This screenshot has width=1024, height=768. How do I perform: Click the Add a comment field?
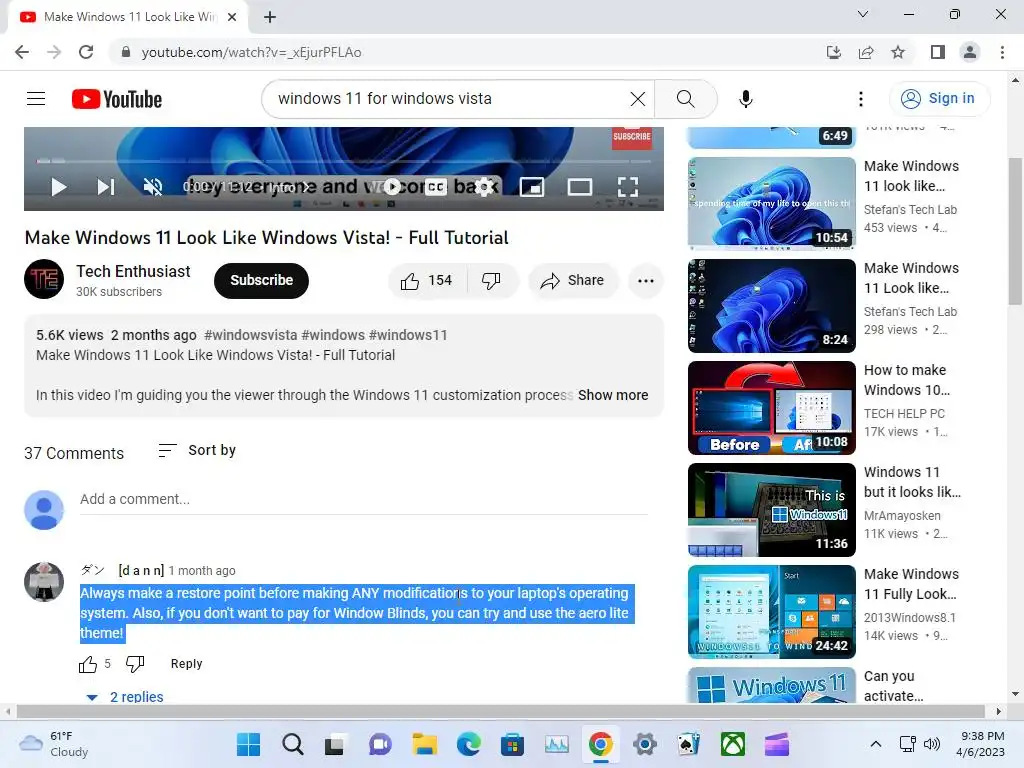(364, 499)
